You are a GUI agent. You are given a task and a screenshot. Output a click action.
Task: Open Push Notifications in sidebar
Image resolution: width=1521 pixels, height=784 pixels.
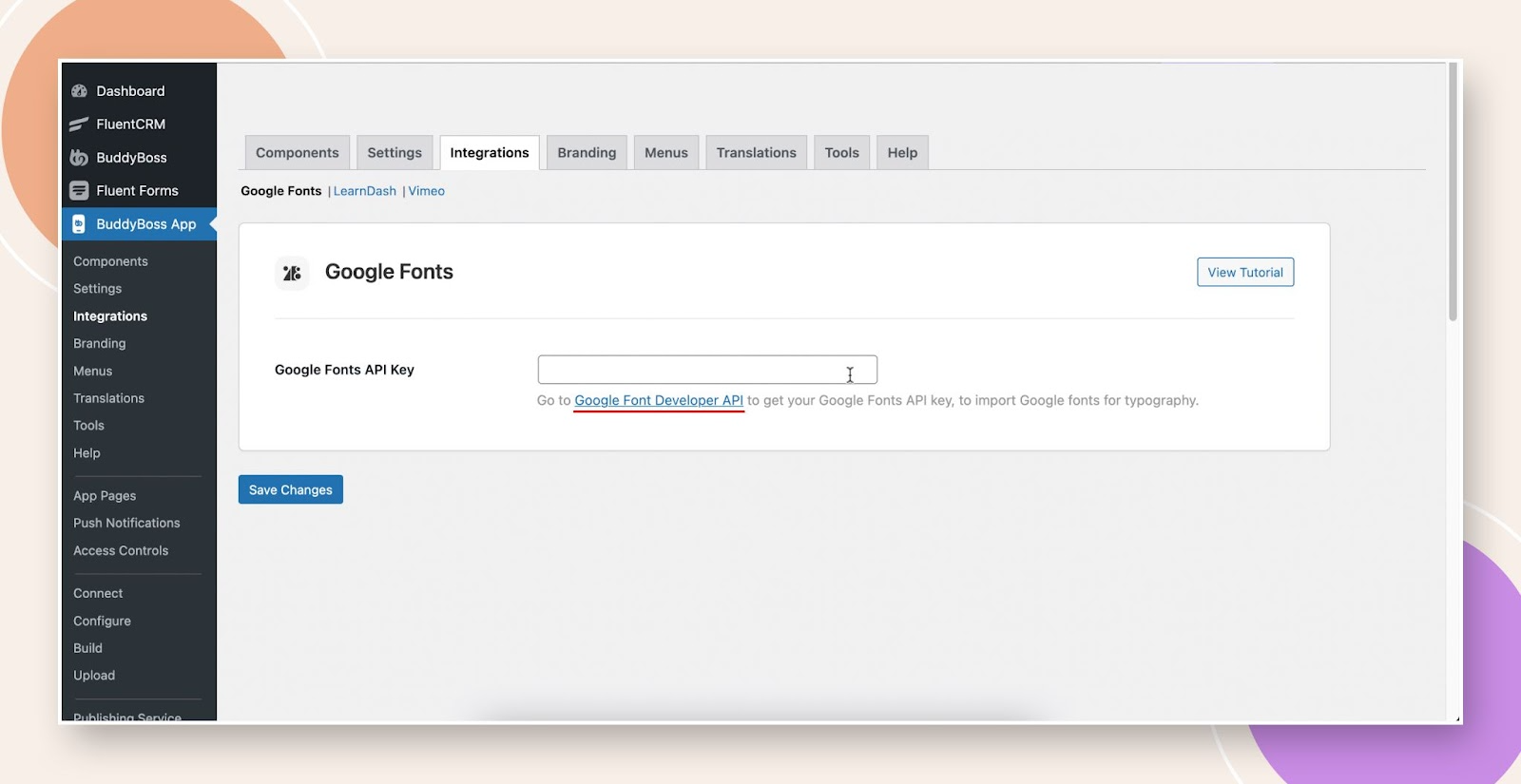coord(126,524)
